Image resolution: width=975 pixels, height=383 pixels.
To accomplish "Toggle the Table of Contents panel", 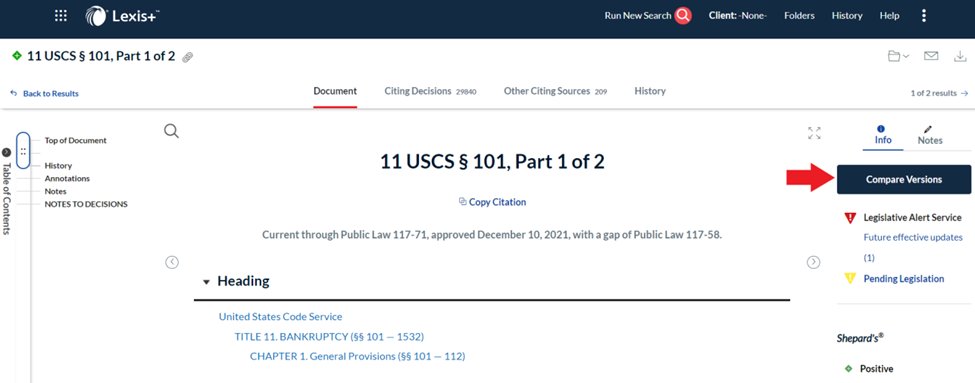I will (6, 192).
